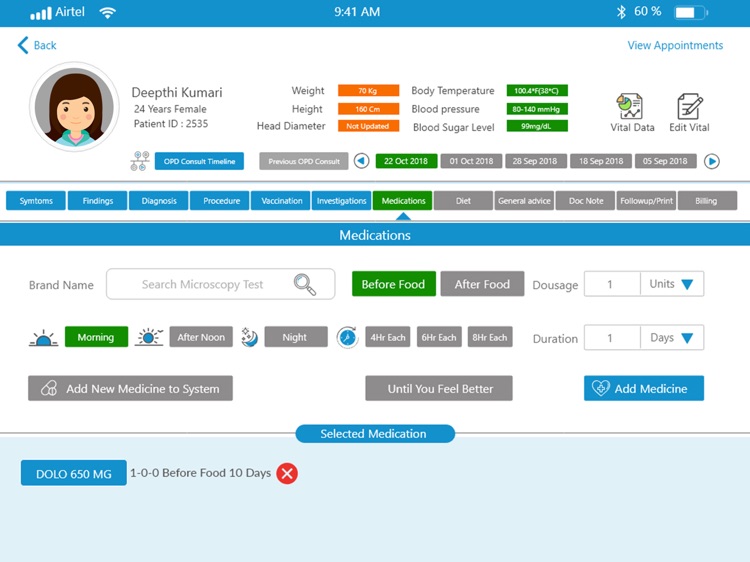
Task: Select the 18 Sep 2018 consult date
Action: tap(601, 161)
